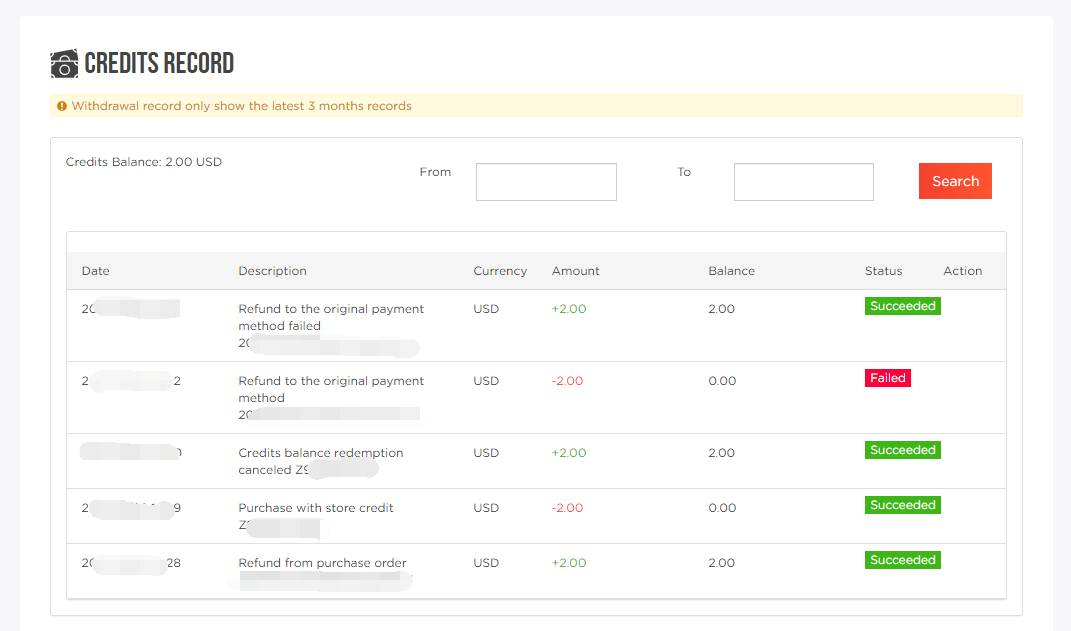Click the Credits Balance 2.00 USD text

144,162
